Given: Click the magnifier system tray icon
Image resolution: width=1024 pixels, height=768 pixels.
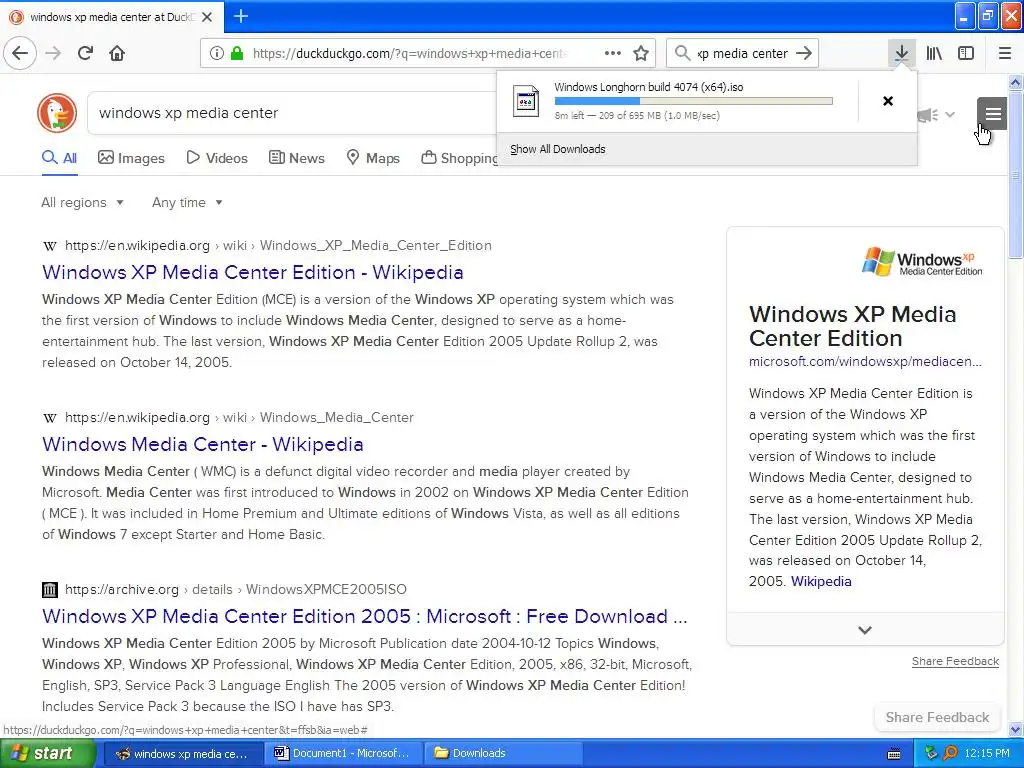Looking at the screenshot, I should (950, 754).
